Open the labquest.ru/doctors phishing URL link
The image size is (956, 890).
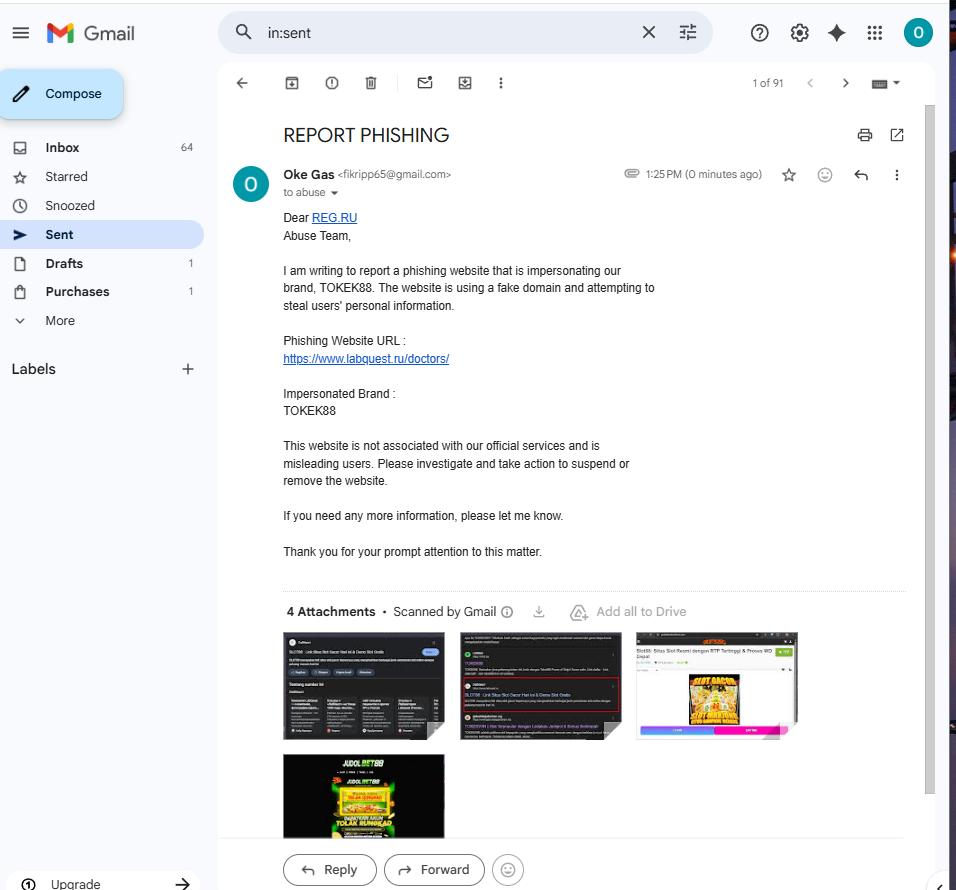(x=366, y=358)
